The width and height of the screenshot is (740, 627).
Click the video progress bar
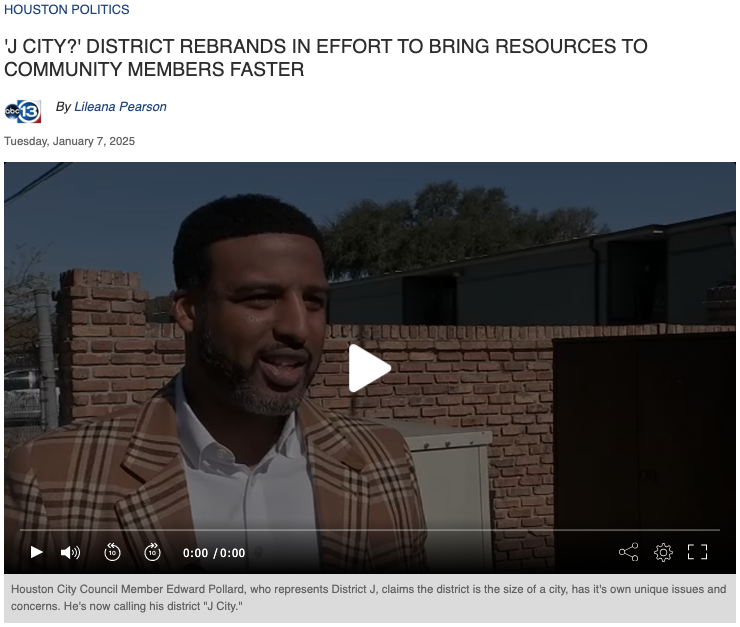(370, 529)
